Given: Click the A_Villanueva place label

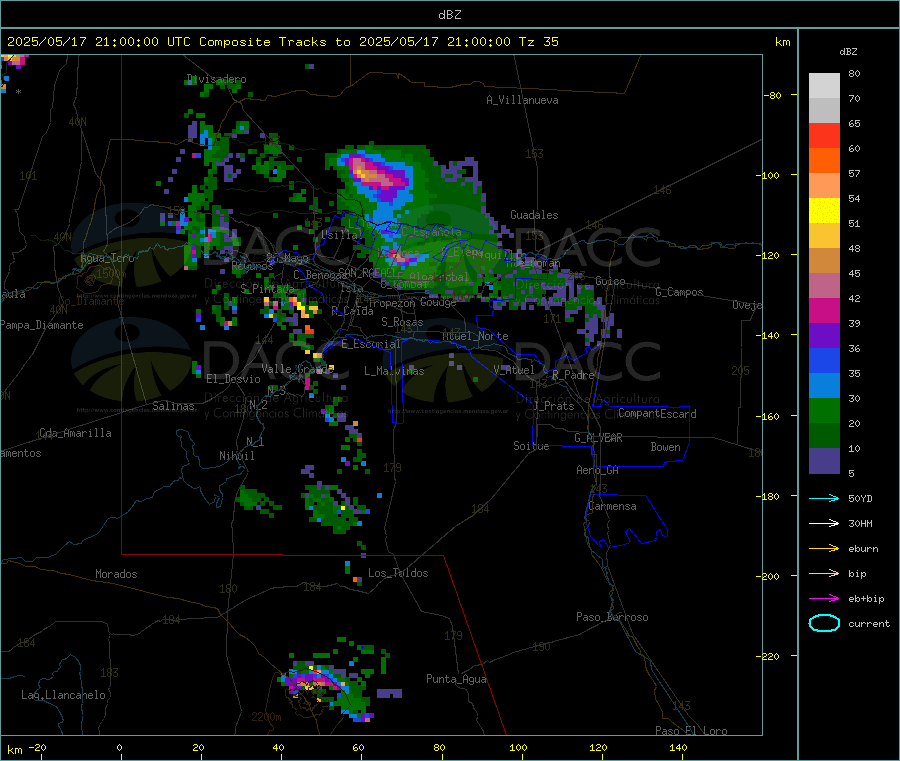Looking at the screenshot, I should (x=522, y=100).
